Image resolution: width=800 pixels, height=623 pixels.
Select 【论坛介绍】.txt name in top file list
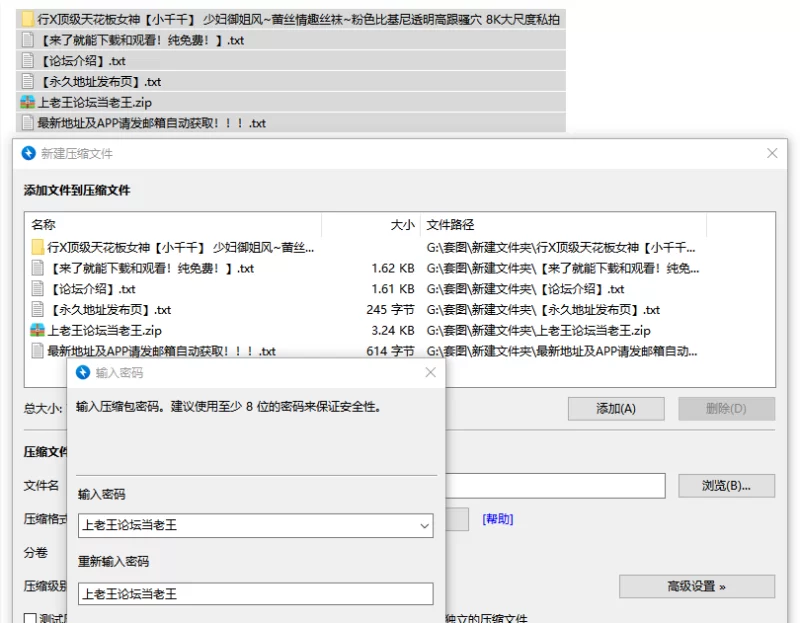click(82, 61)
